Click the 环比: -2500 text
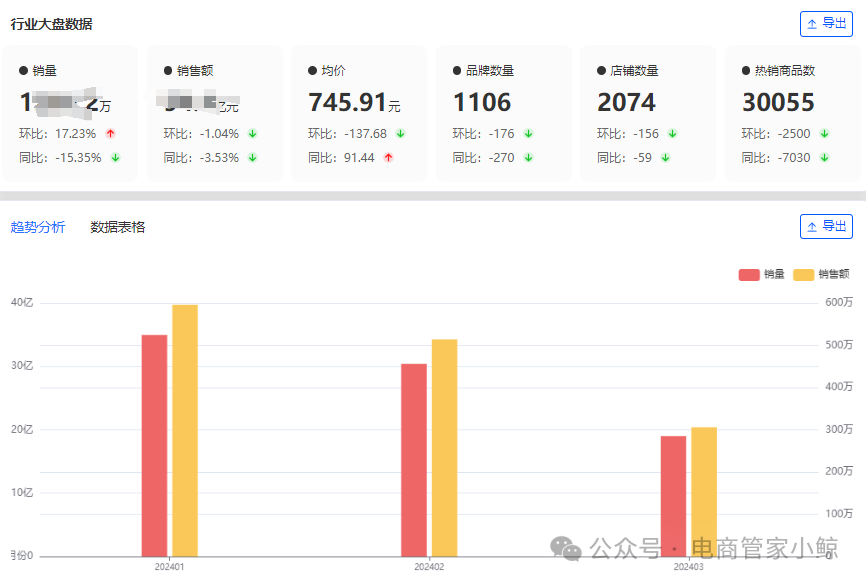866x583 pixels. point(775,134)
